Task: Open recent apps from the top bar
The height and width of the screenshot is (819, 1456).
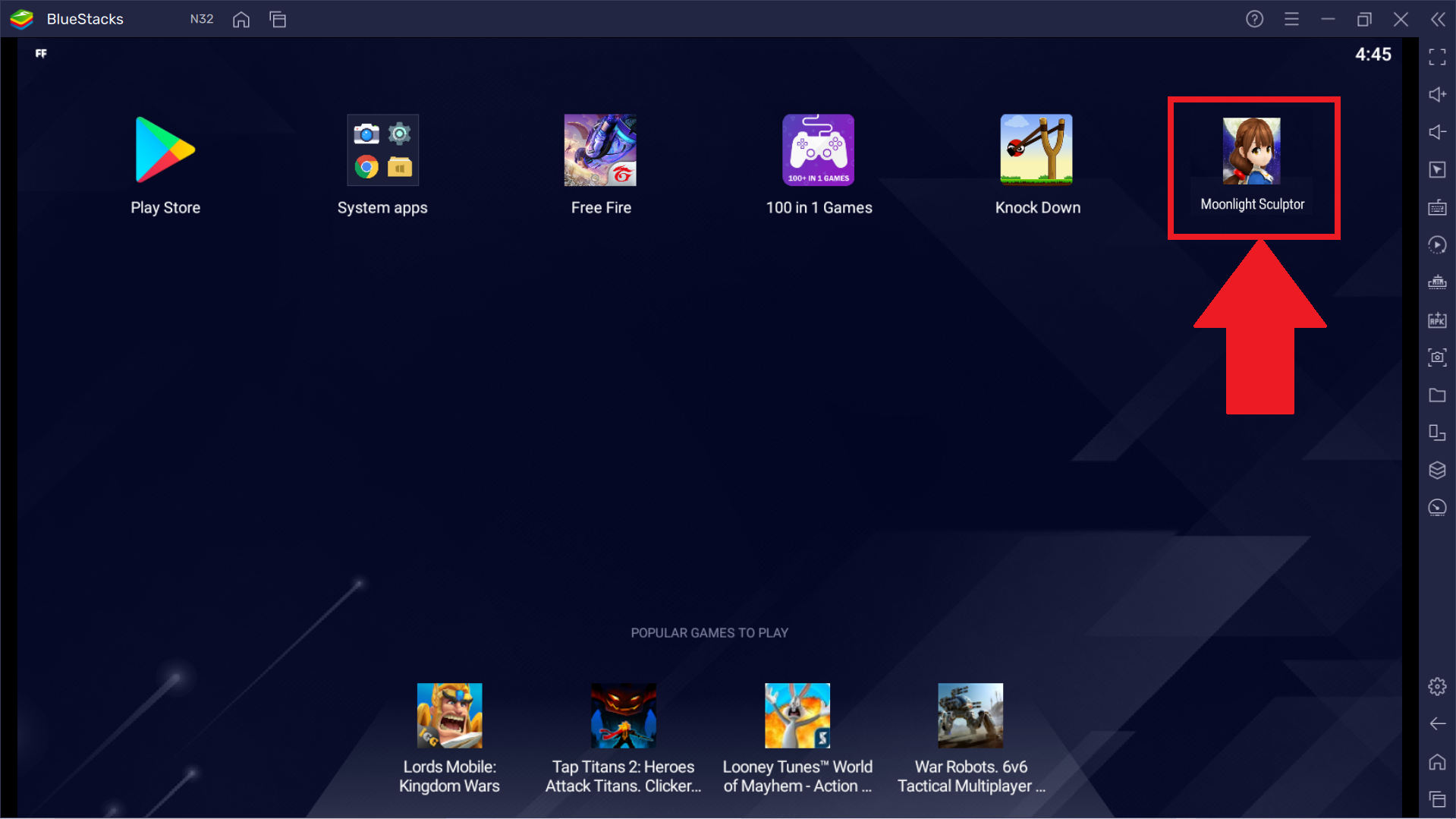Action: coord(278,19)
